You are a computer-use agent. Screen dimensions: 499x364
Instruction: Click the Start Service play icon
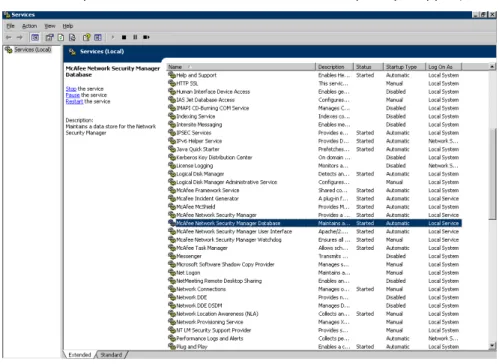113,37
